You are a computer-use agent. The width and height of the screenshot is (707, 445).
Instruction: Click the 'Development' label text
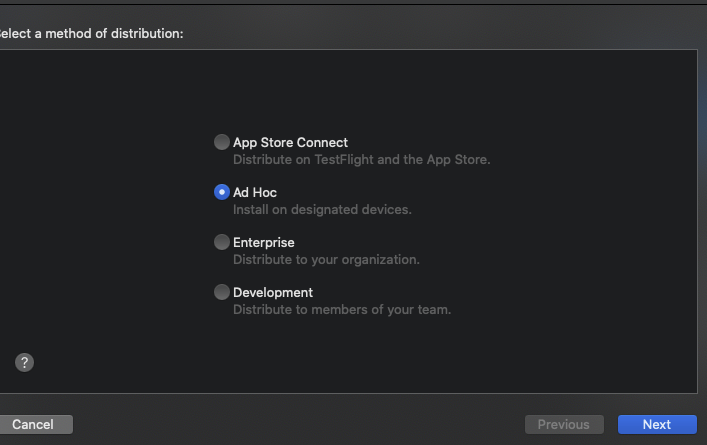(x=273, y=293)
